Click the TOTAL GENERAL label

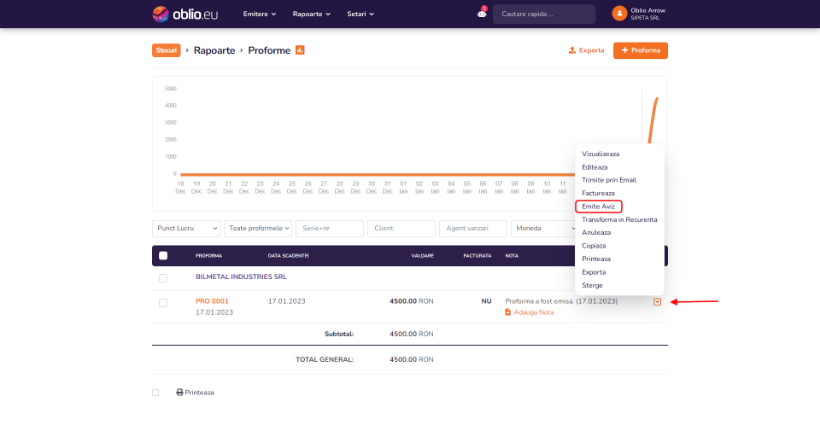324,360
